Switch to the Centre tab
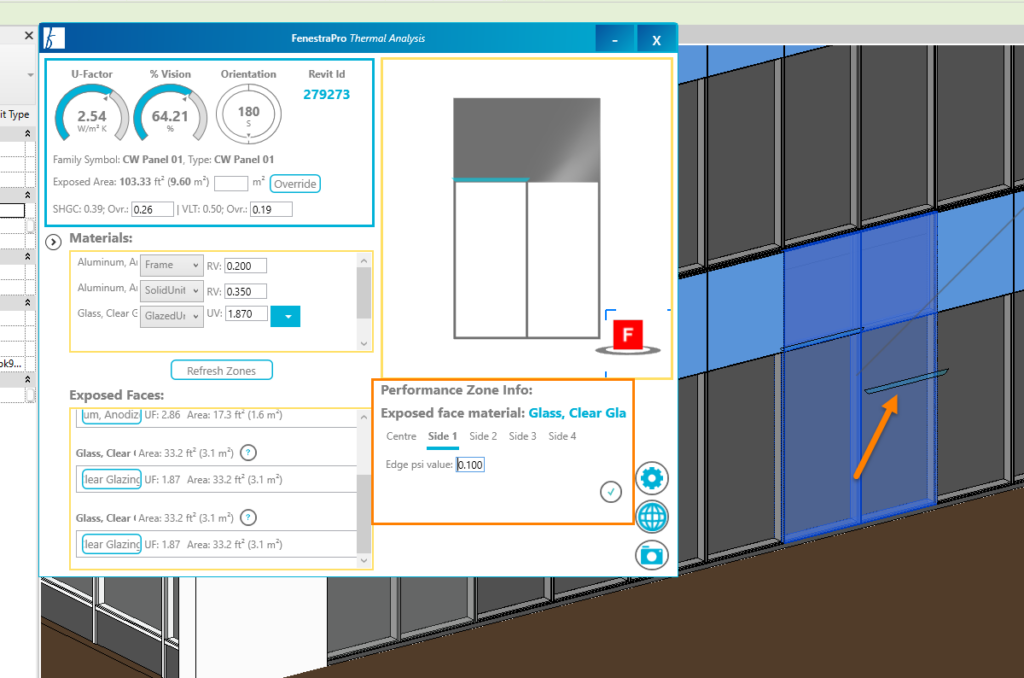Viewport: 1024px width, 678px height. tap(401, 436)
